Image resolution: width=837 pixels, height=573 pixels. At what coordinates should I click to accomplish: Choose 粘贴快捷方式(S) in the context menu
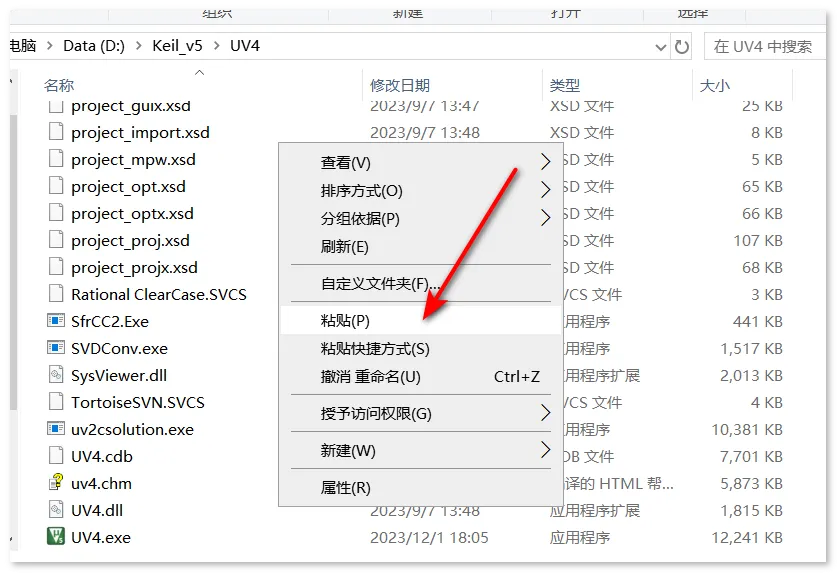click(421, 348)
